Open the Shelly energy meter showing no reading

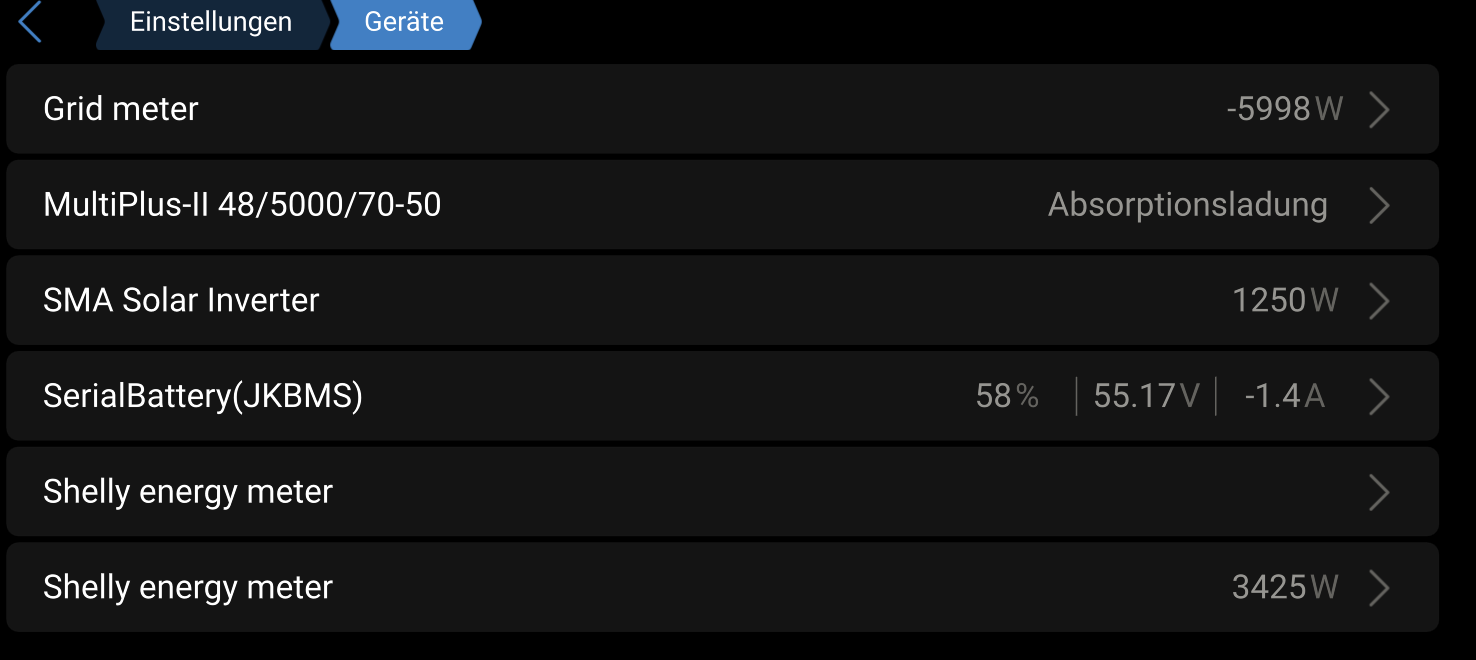click(722, 491)
